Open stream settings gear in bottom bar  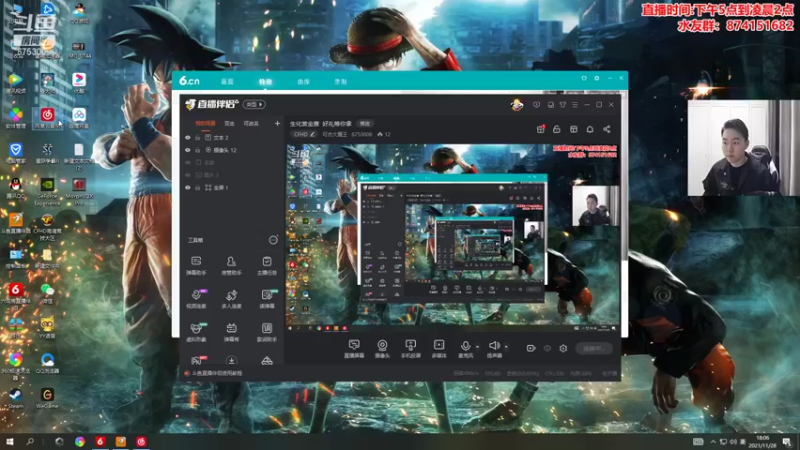click(563, 348)
